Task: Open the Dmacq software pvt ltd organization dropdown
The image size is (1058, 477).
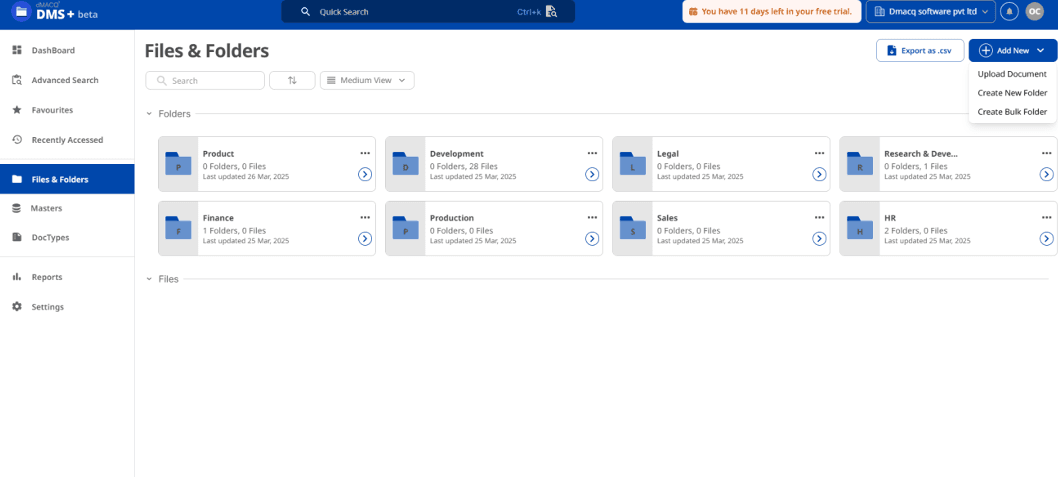Action: point(930,11)
